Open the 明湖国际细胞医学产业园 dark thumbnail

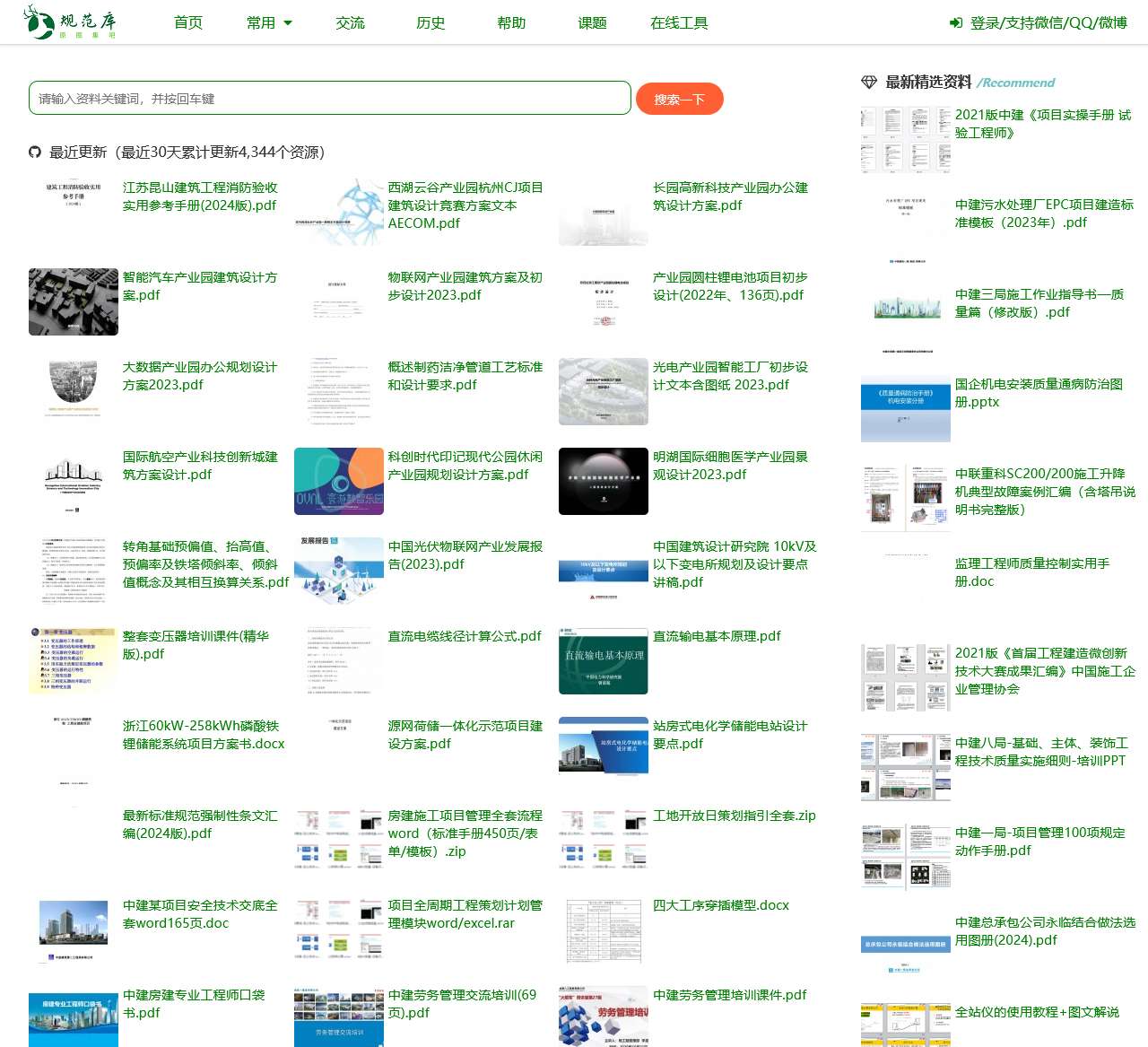(603, 481)
